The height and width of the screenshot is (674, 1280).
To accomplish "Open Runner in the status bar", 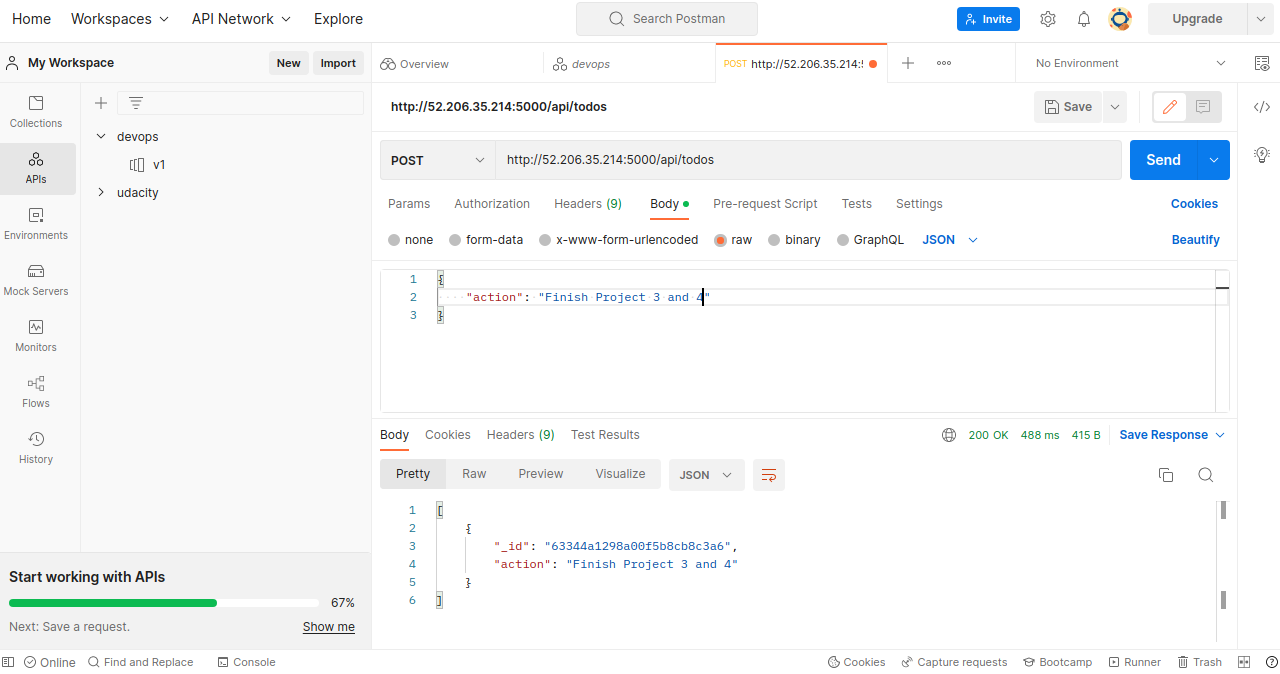I will 1134,662.
